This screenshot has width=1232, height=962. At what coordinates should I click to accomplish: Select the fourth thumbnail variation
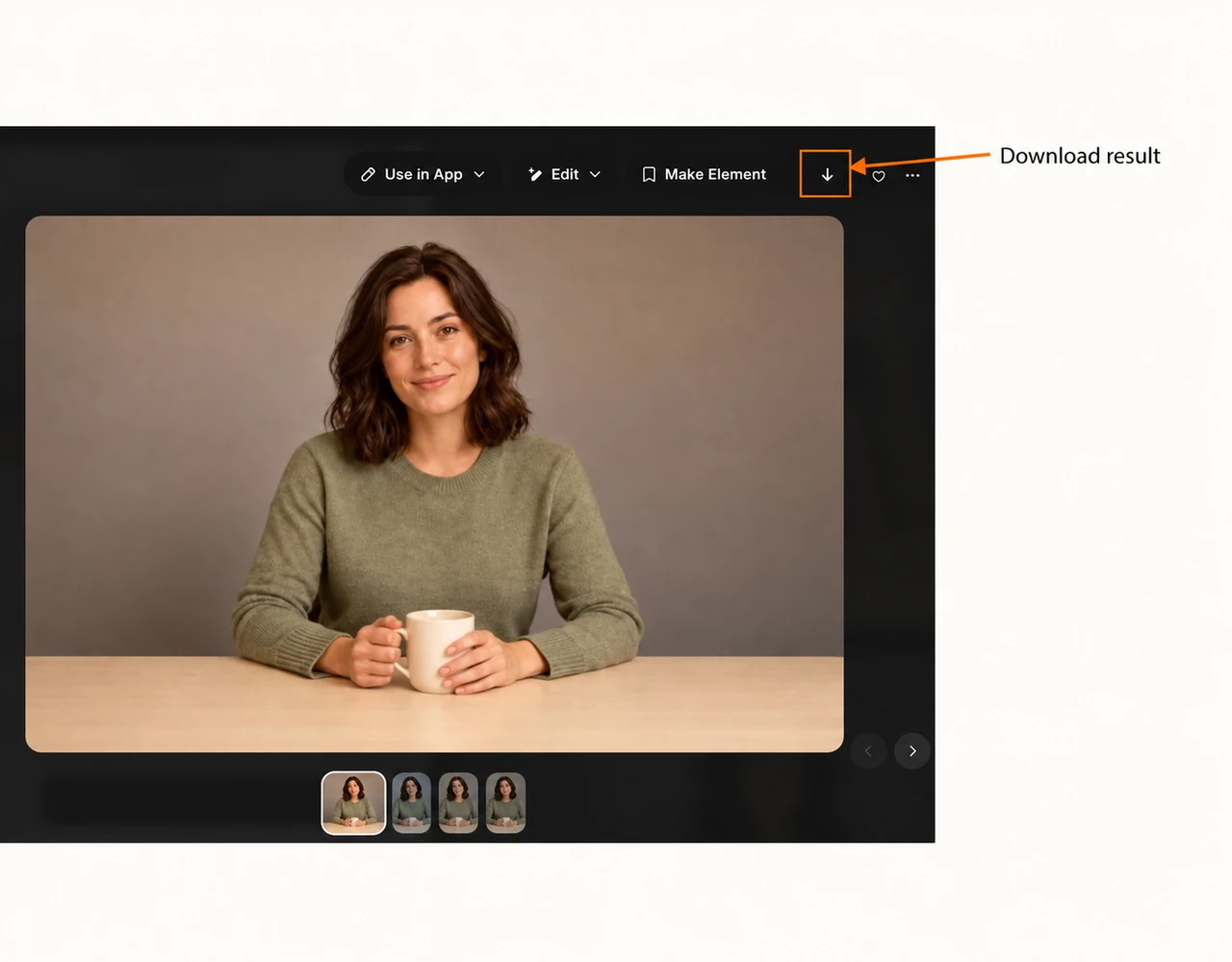505,802
